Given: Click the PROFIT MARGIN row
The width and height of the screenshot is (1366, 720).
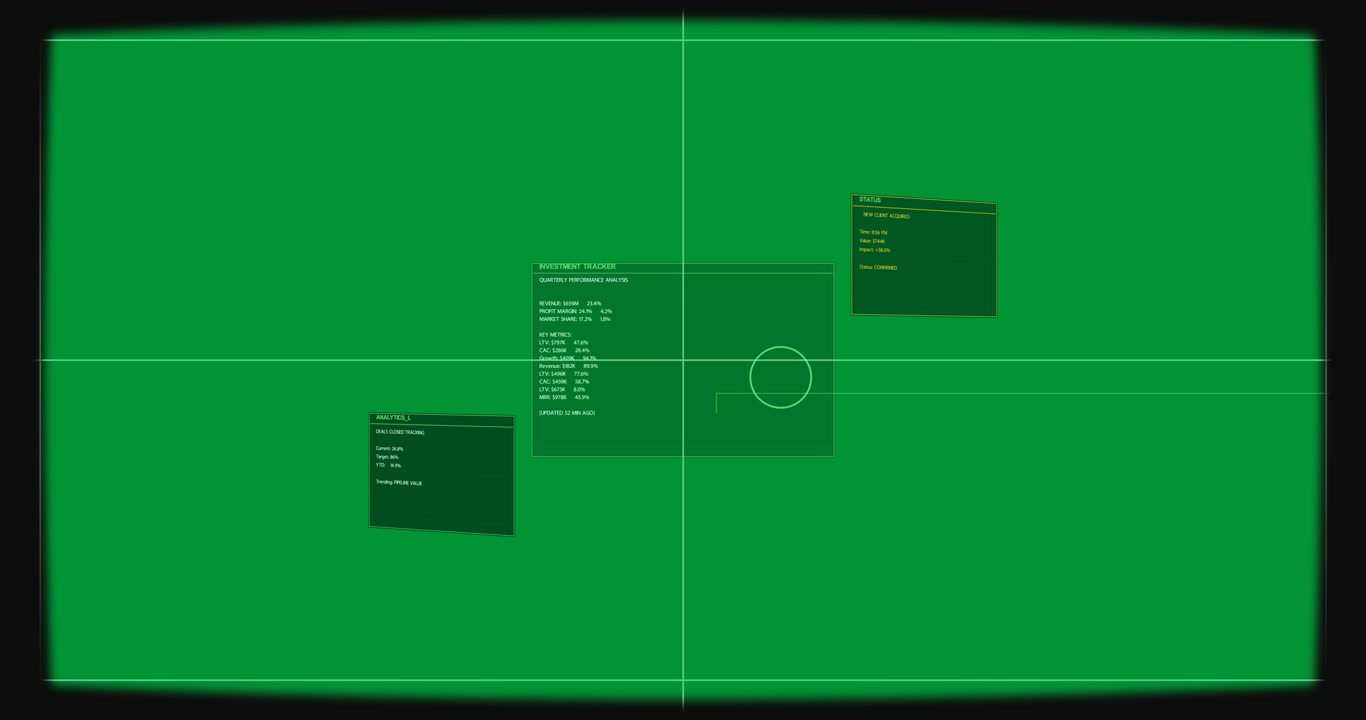Looking at the screenshot, I should pos(575,311).
